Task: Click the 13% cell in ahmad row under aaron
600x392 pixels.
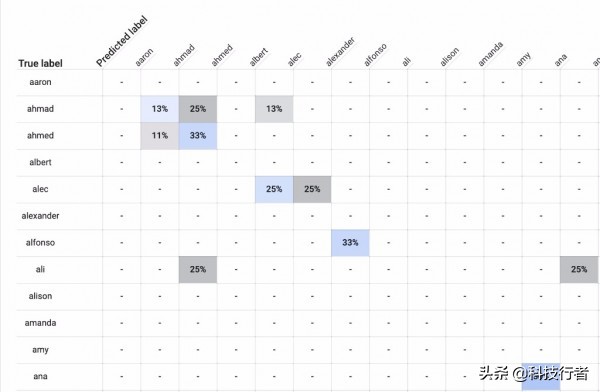Action: 160,109
